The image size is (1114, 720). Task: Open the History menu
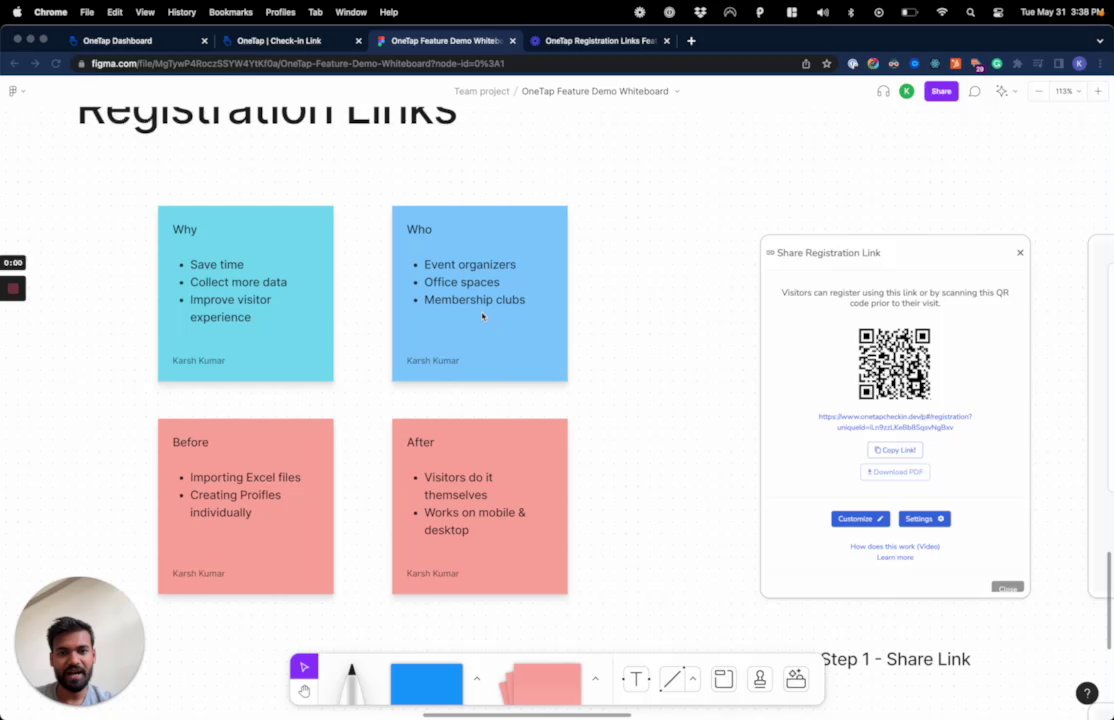[181, 12]
